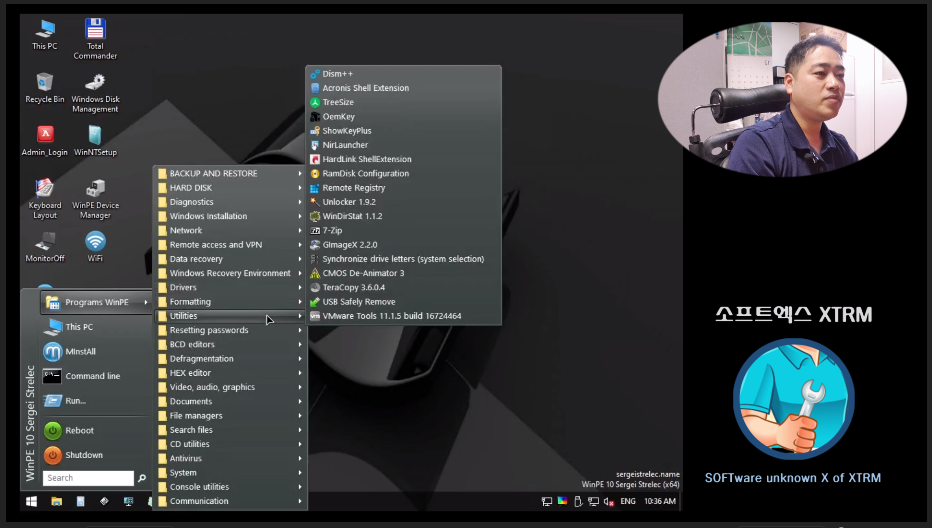This screenshot has width=932, height=528.
Task: Expand Data recovery submenu
Action: tap(230, 259)
